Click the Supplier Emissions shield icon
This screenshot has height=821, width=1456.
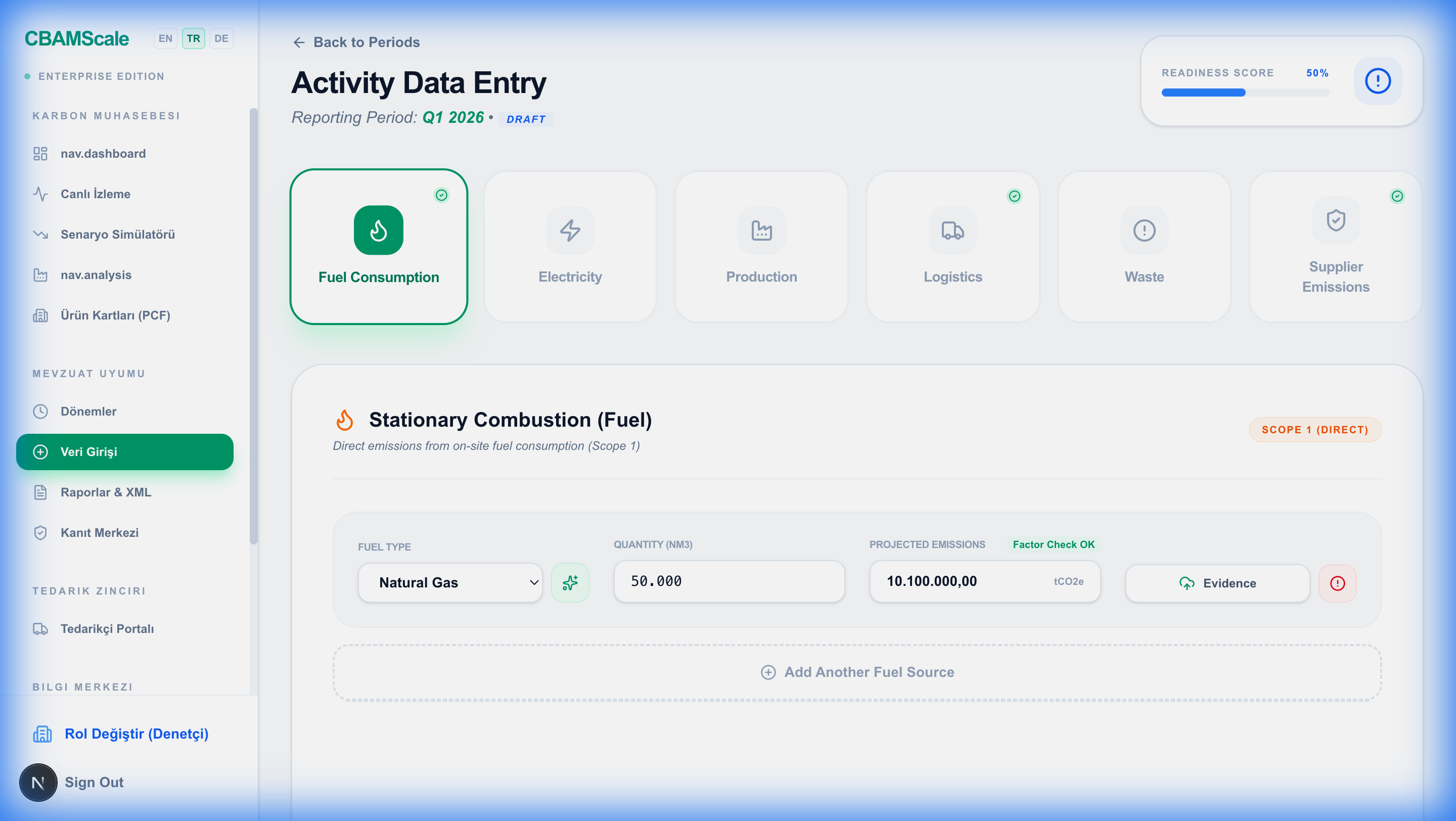[x=1336, y=220]
